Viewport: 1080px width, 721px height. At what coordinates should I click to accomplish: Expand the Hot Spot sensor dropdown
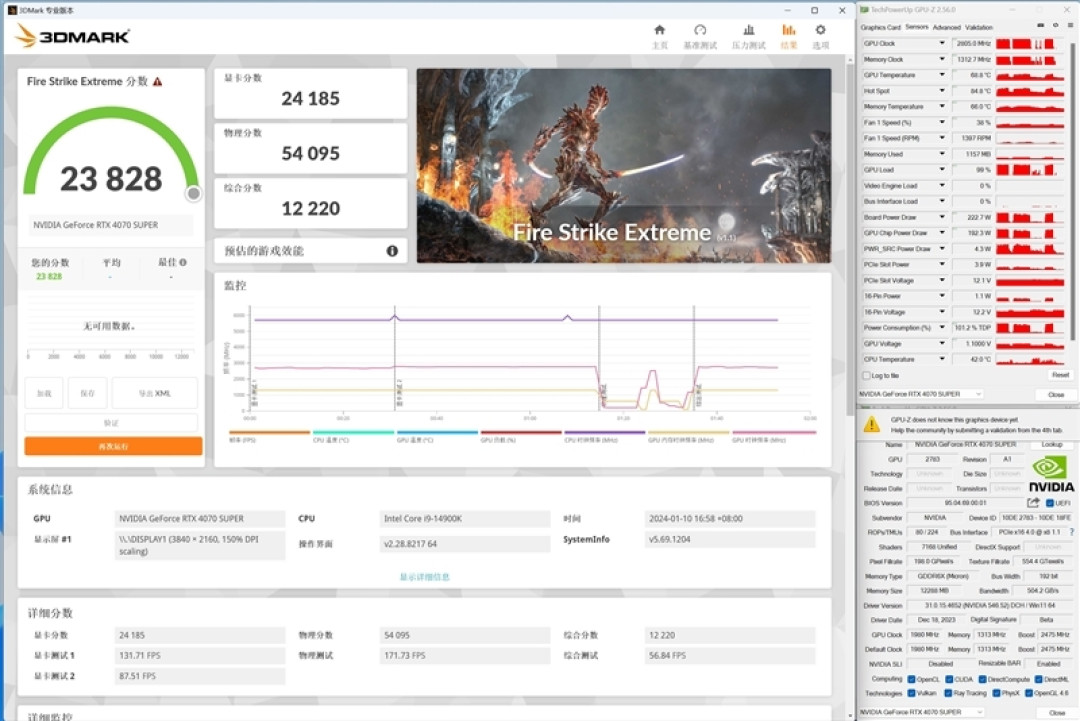tap(942, 91)
